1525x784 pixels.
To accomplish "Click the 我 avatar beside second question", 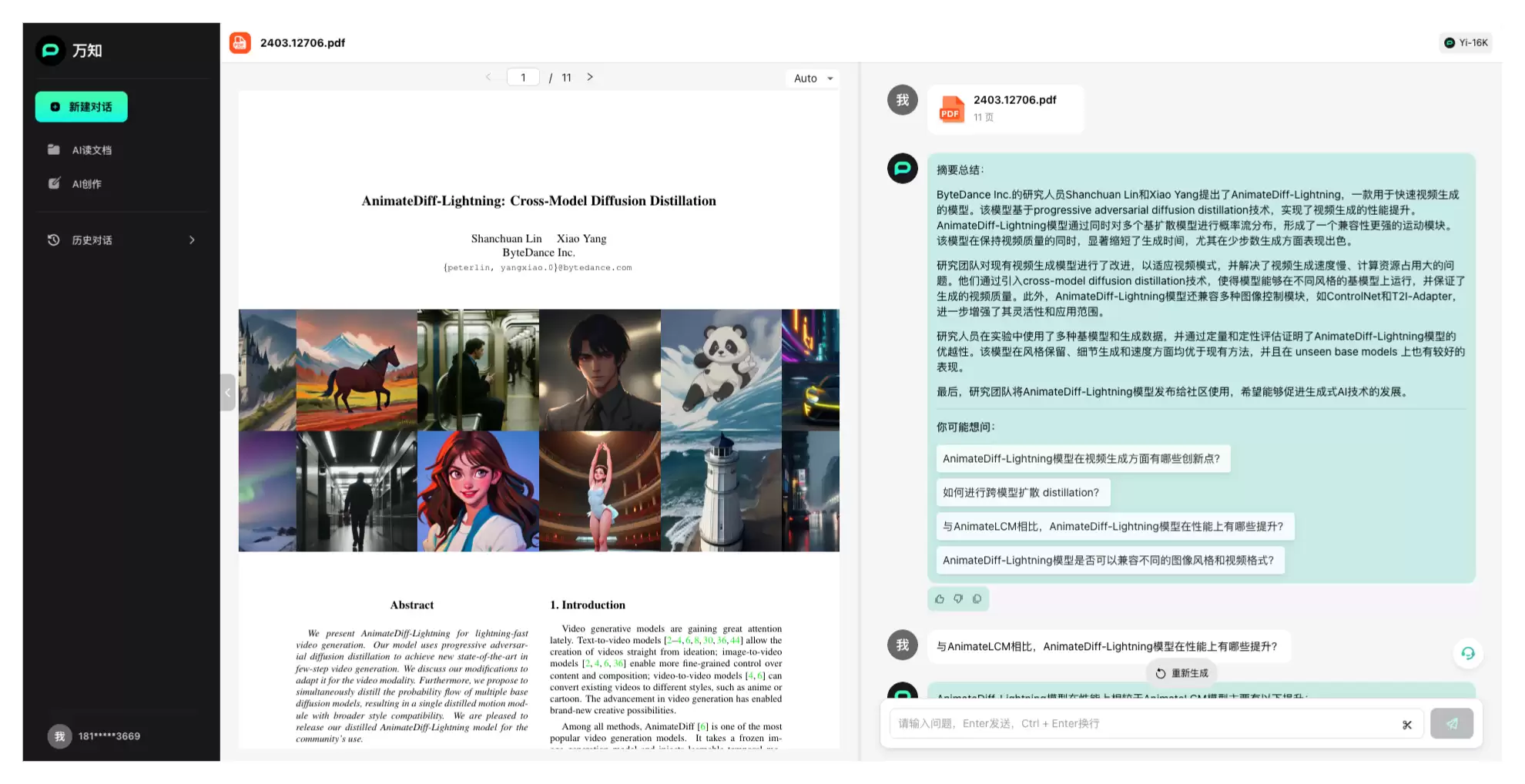I will 903,645.
